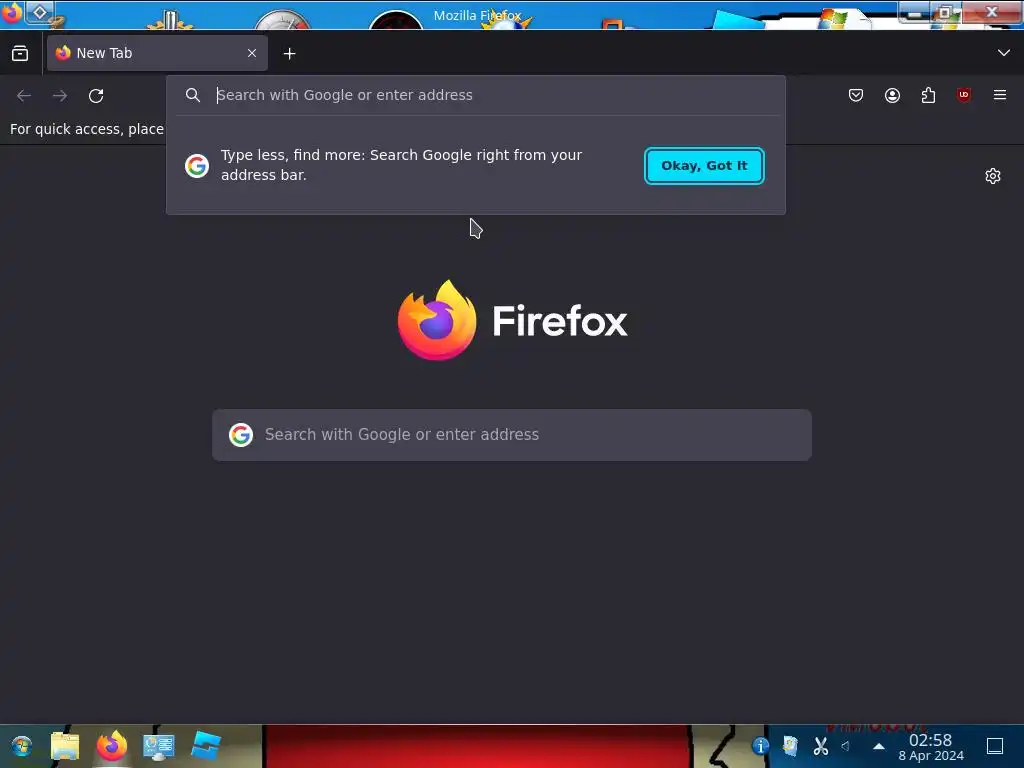Viewport: 1024px width, 768px height.
Task: Focus the new tab page search box
Action: (512, 435)
